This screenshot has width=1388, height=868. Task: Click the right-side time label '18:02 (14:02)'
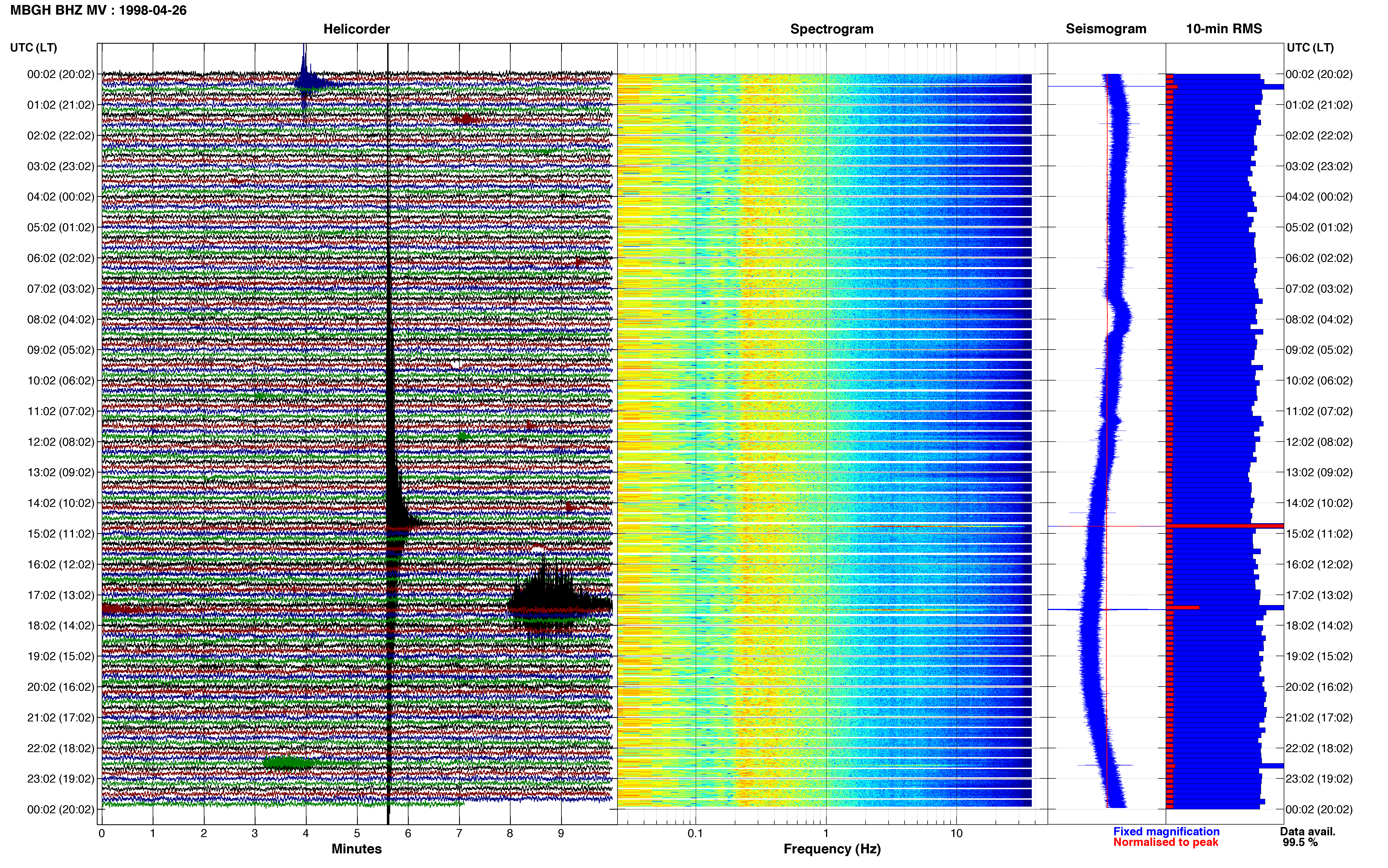tap(1319, 625)
